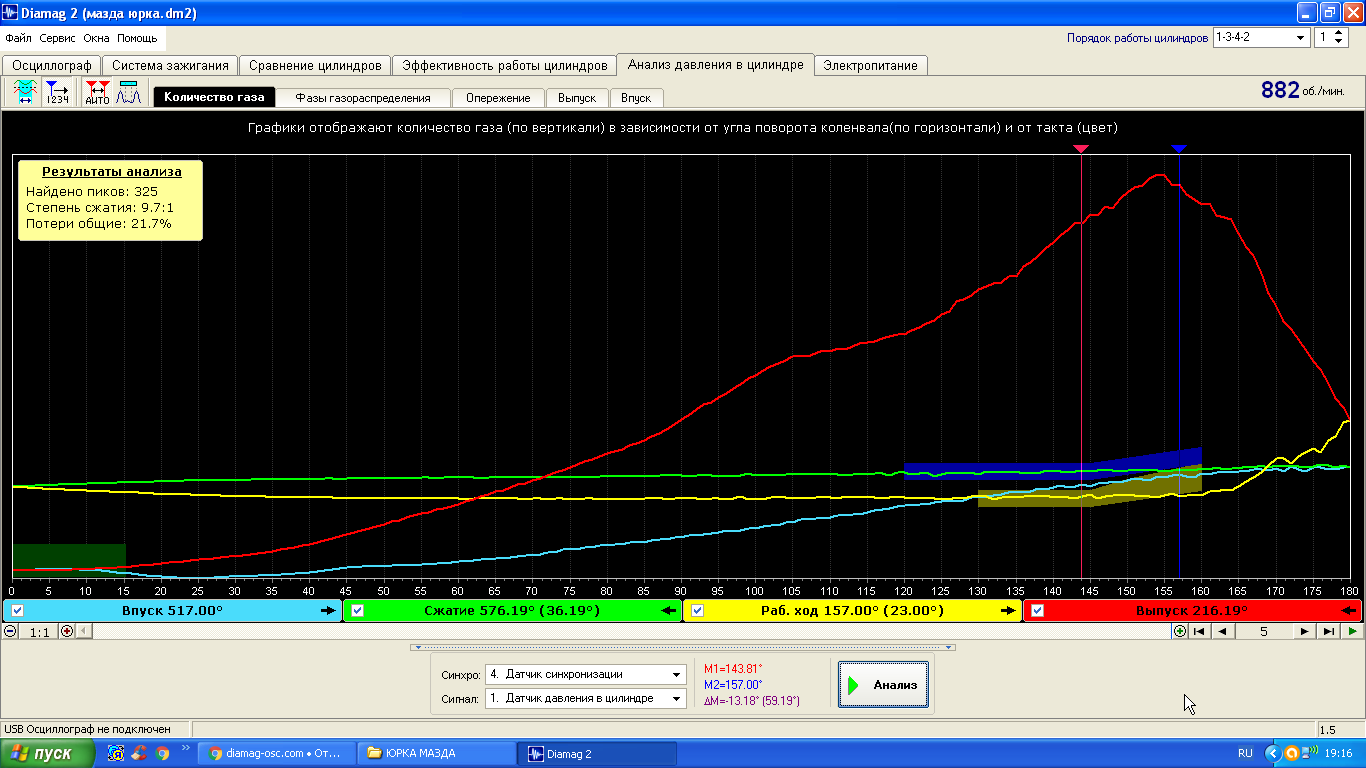Jump to the last frame
Screen dimensions: 1366x768
(1329, 631)
